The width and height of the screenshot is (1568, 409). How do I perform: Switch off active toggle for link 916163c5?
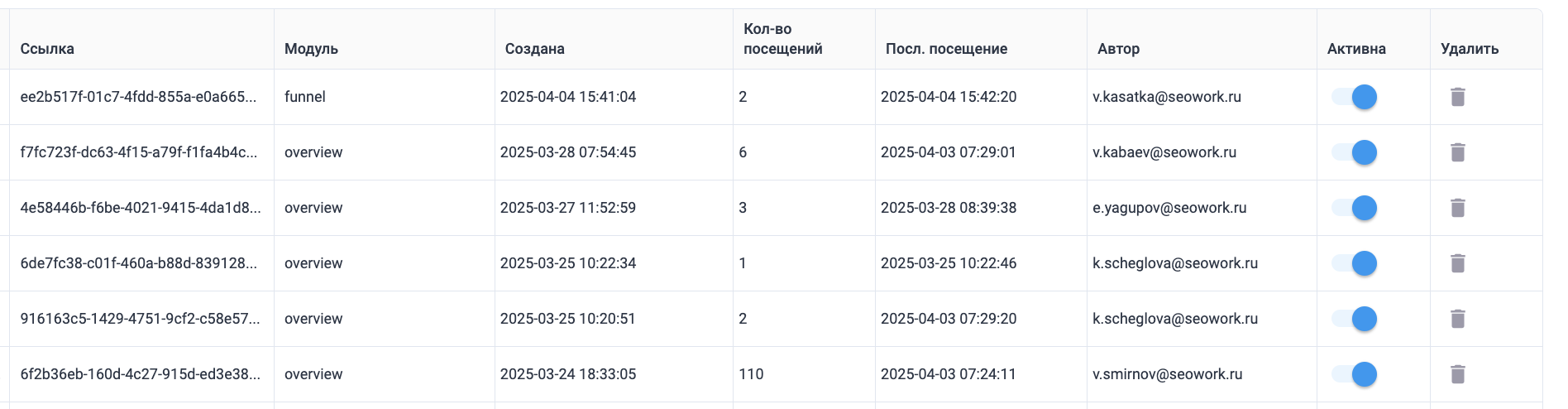tap(1355, 319)
